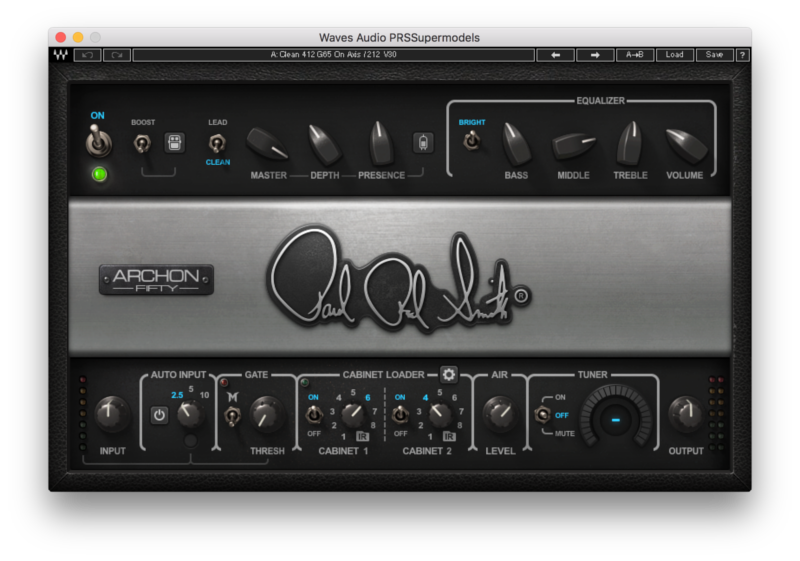Click the Volume knob
The image size is (800, 561).
[687, 145]
